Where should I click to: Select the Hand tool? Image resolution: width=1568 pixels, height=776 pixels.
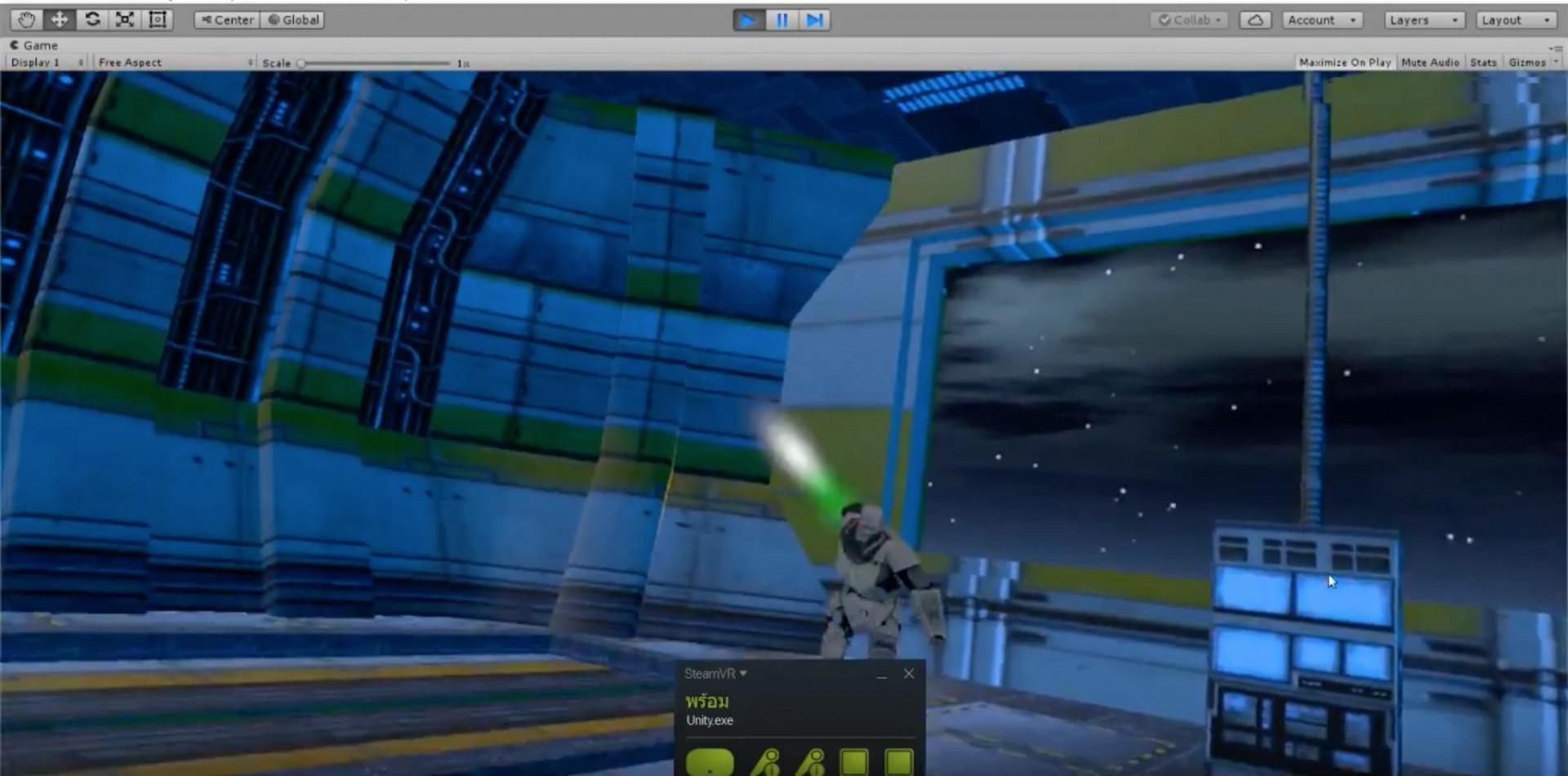click(26, 20)
